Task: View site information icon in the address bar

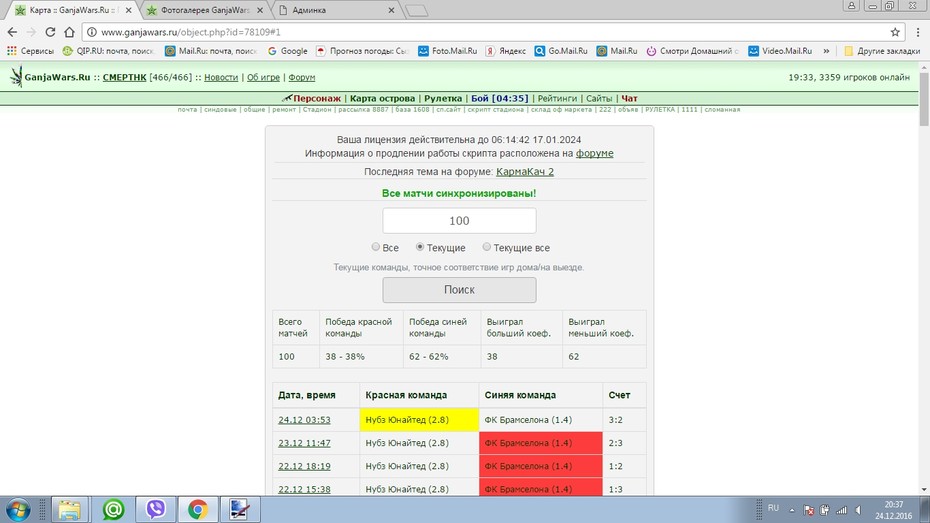Action: pyautogui.click(x=91, y=32)
